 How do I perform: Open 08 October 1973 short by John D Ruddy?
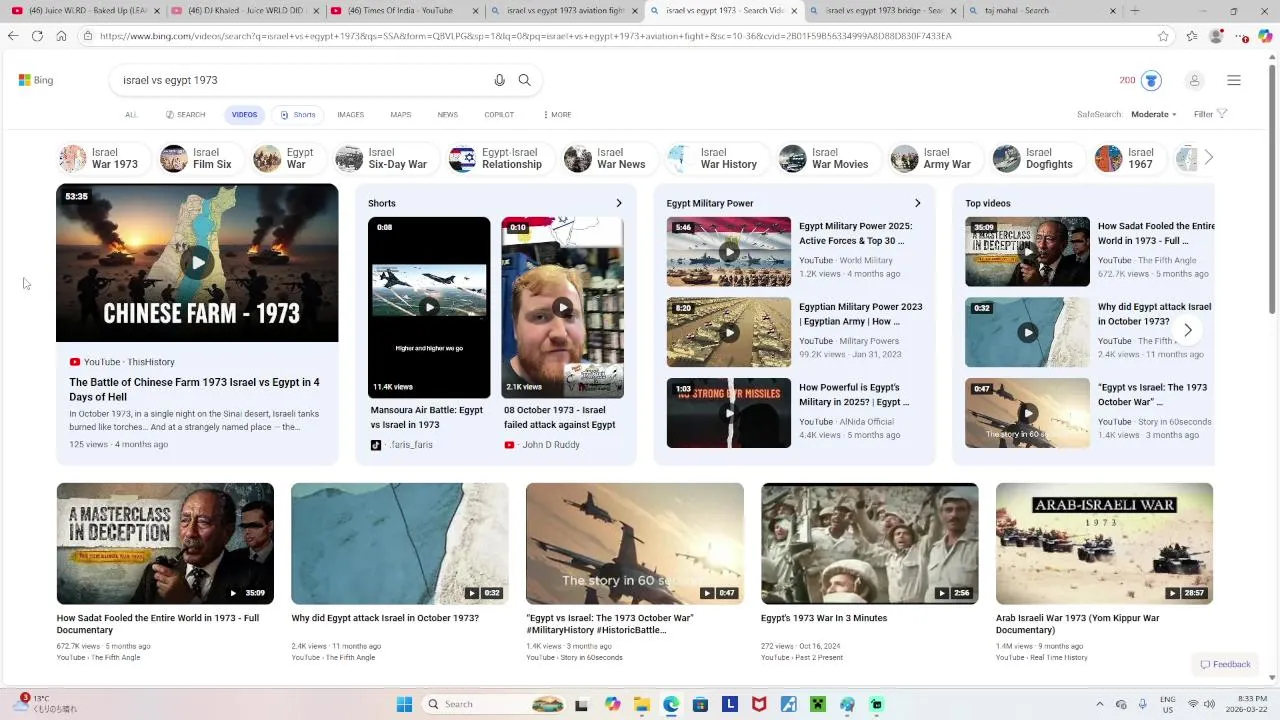(562, 307)
